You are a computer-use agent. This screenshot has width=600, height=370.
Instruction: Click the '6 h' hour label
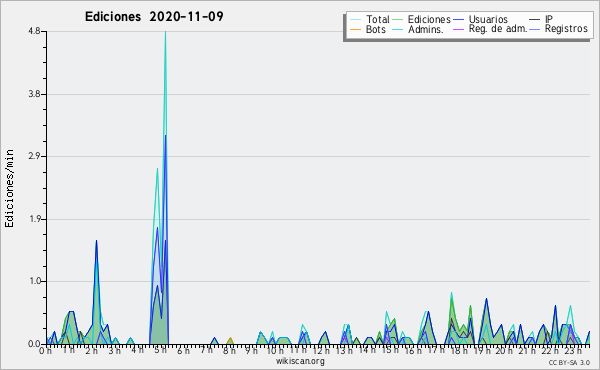point(183,350)
